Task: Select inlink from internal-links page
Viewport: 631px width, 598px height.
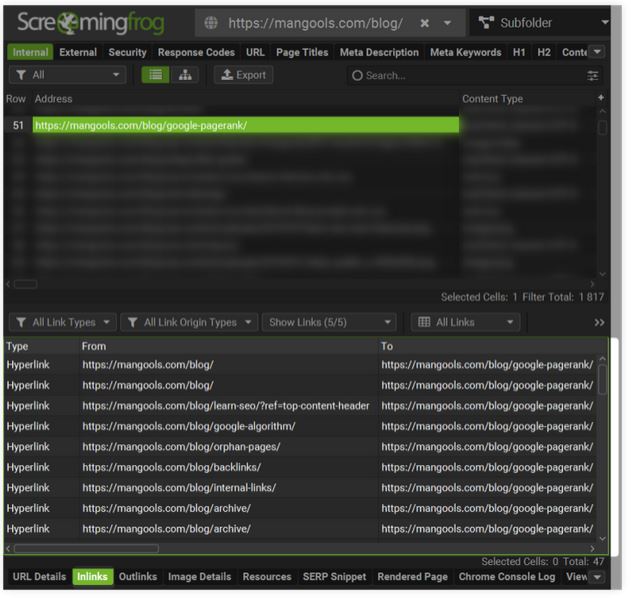Action: point(179,488)
